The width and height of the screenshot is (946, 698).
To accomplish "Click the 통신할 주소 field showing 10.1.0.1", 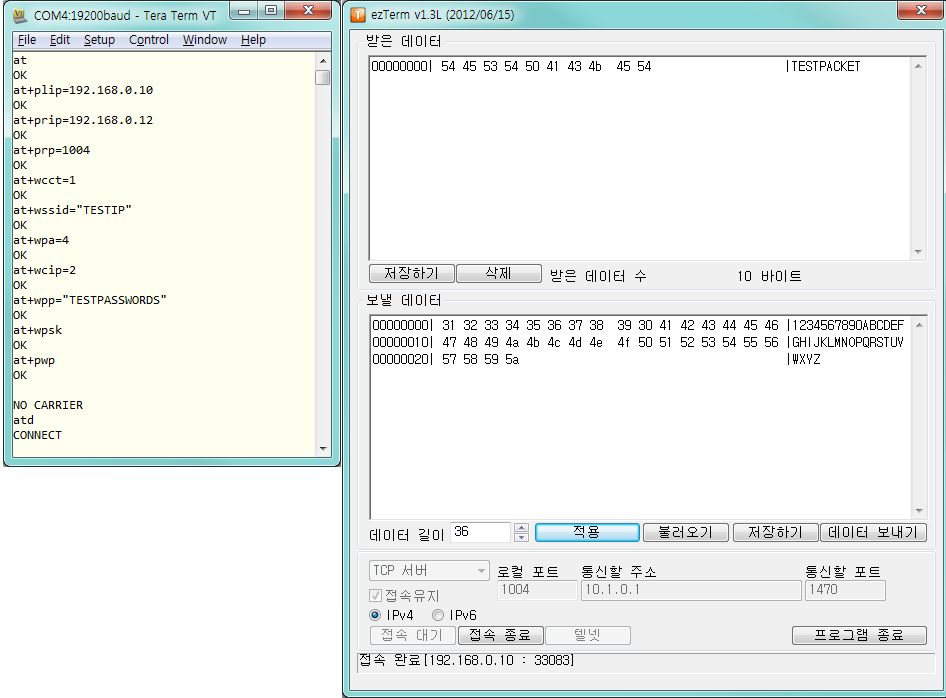I will click(691, 590).
